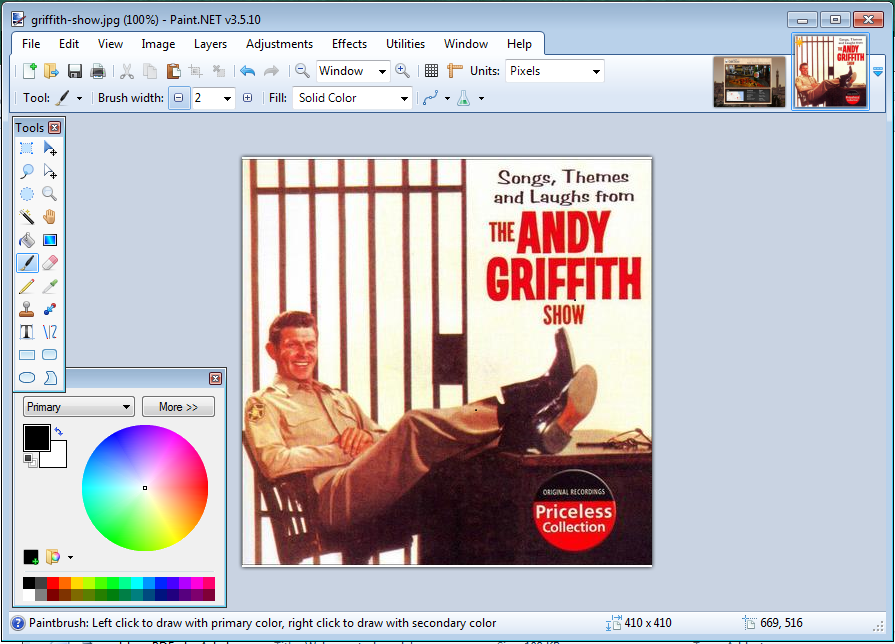The height and width of the screenshot is (644, 895).
Task: Select the Color Picker eyedropper tool
Action: (50, 286)
